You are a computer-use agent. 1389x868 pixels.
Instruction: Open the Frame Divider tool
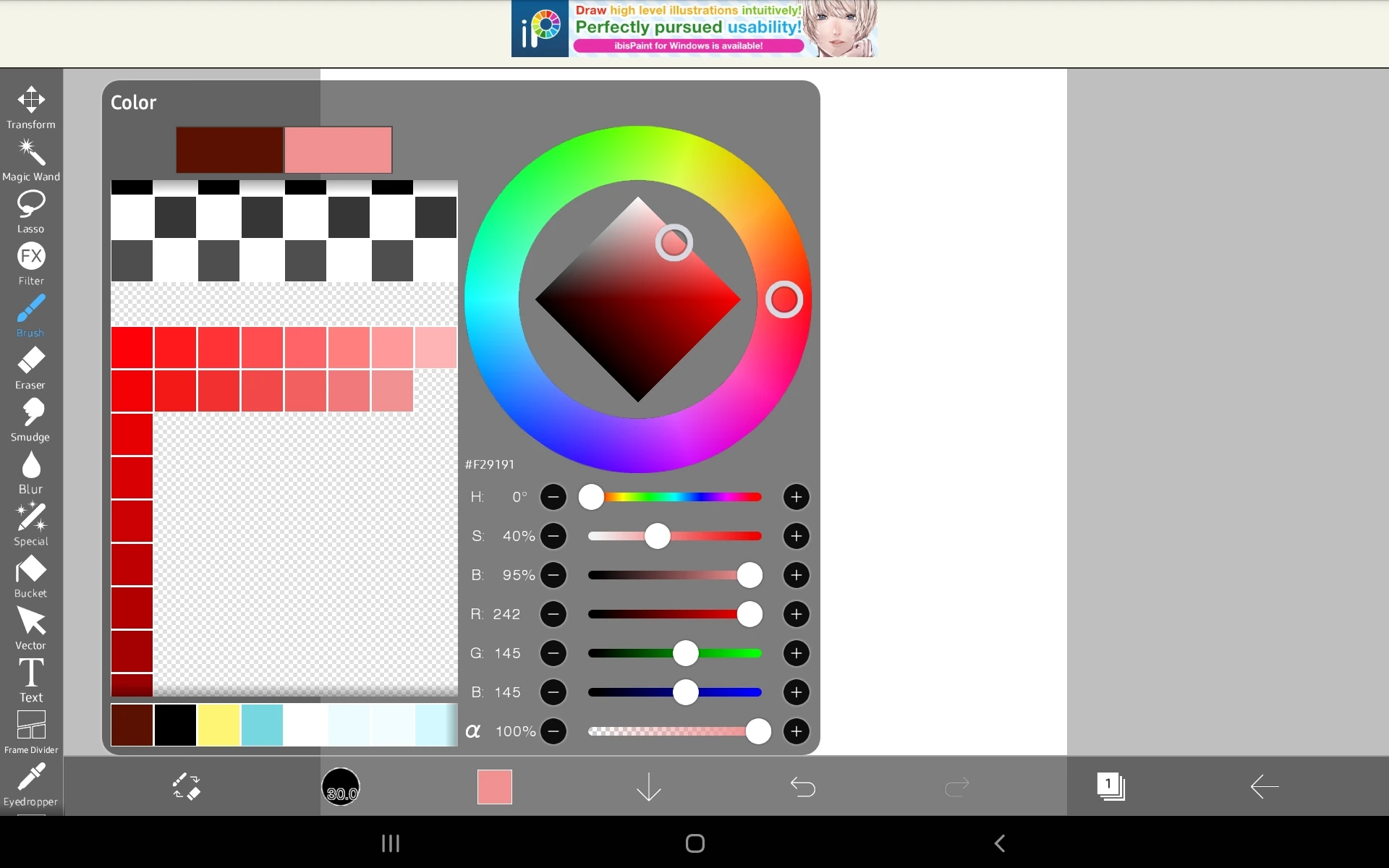pos(30,727)
